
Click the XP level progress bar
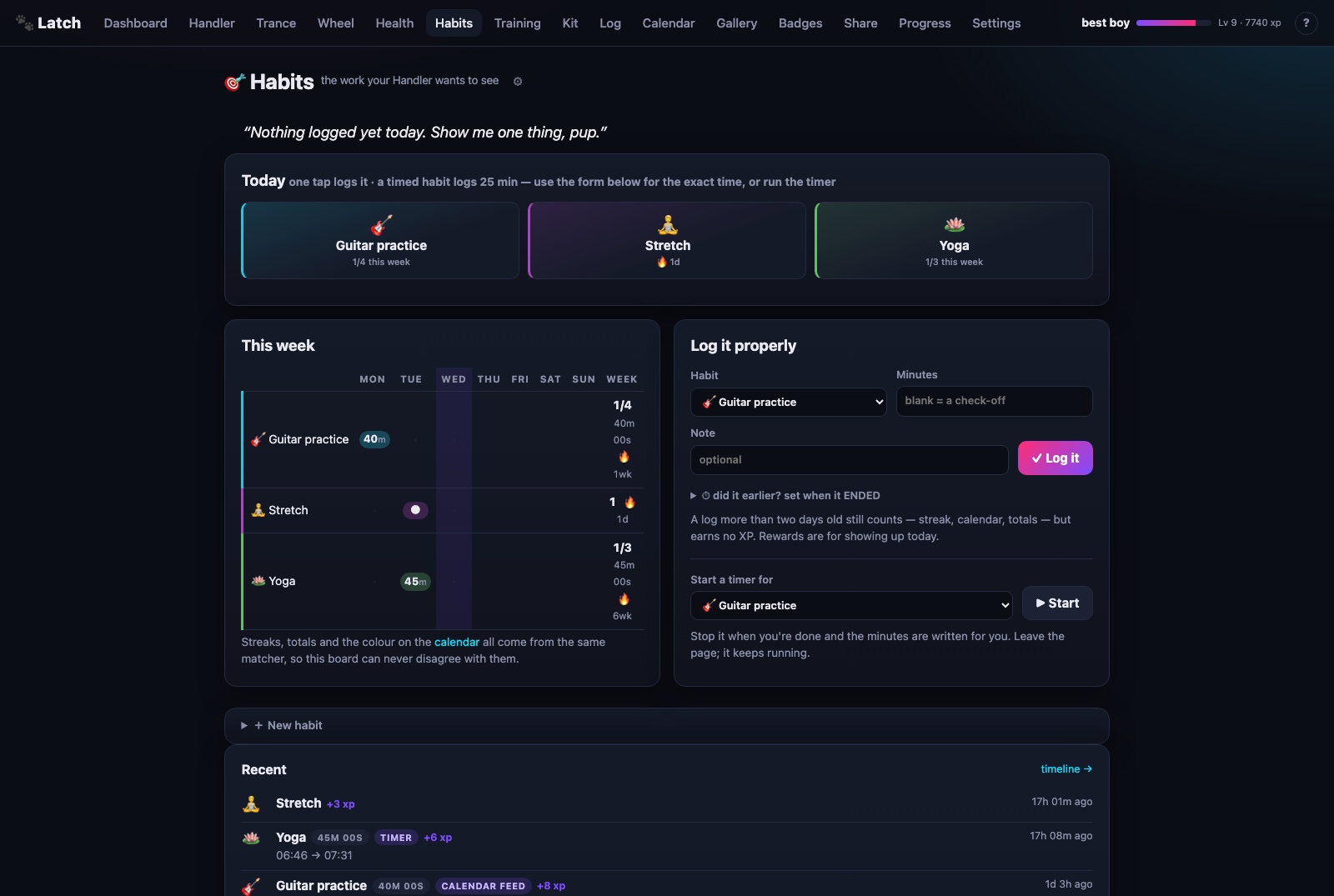[1173, 23]
